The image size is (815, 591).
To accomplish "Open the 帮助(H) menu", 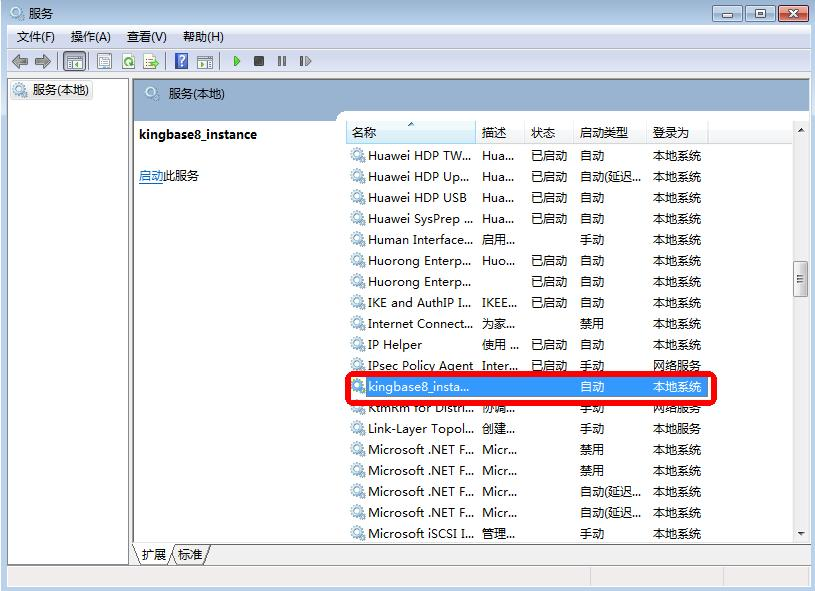I will (x=203, y=37).
